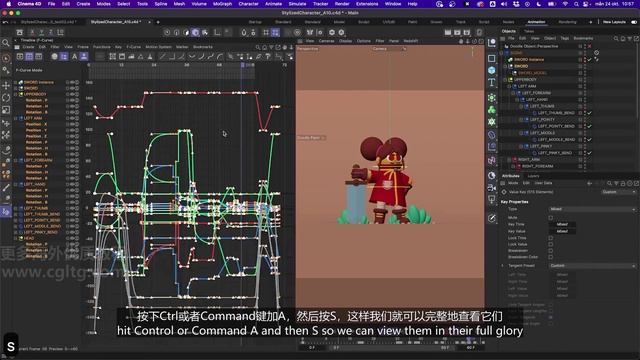Click the Spotlight icon in macOS menu bar
This screenshot has height=360, width=640.
pos(576,4)
